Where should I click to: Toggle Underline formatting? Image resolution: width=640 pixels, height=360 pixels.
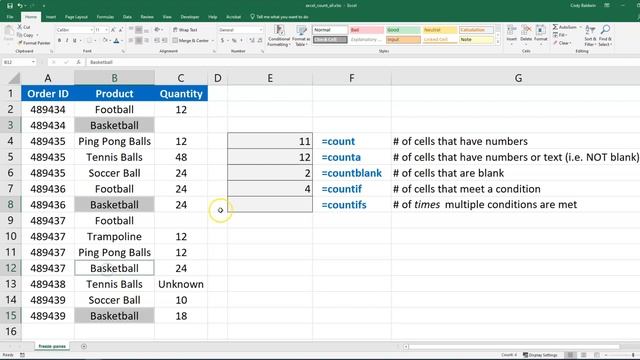[74, 40]
